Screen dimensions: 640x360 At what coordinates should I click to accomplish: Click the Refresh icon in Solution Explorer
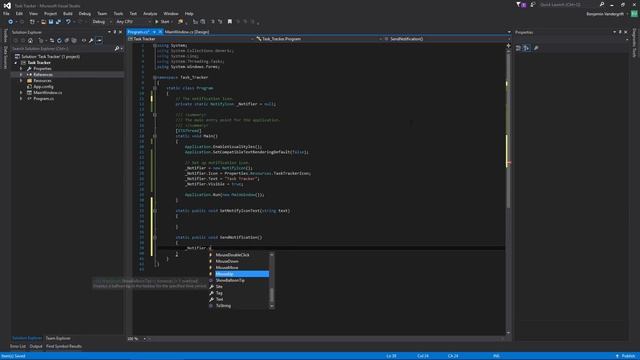coord(59,40)
